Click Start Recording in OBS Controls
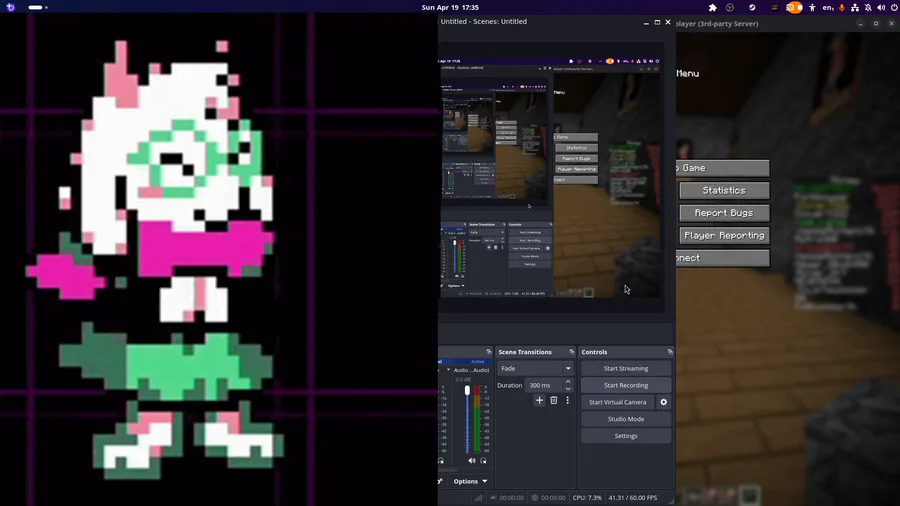 point(626,386)
